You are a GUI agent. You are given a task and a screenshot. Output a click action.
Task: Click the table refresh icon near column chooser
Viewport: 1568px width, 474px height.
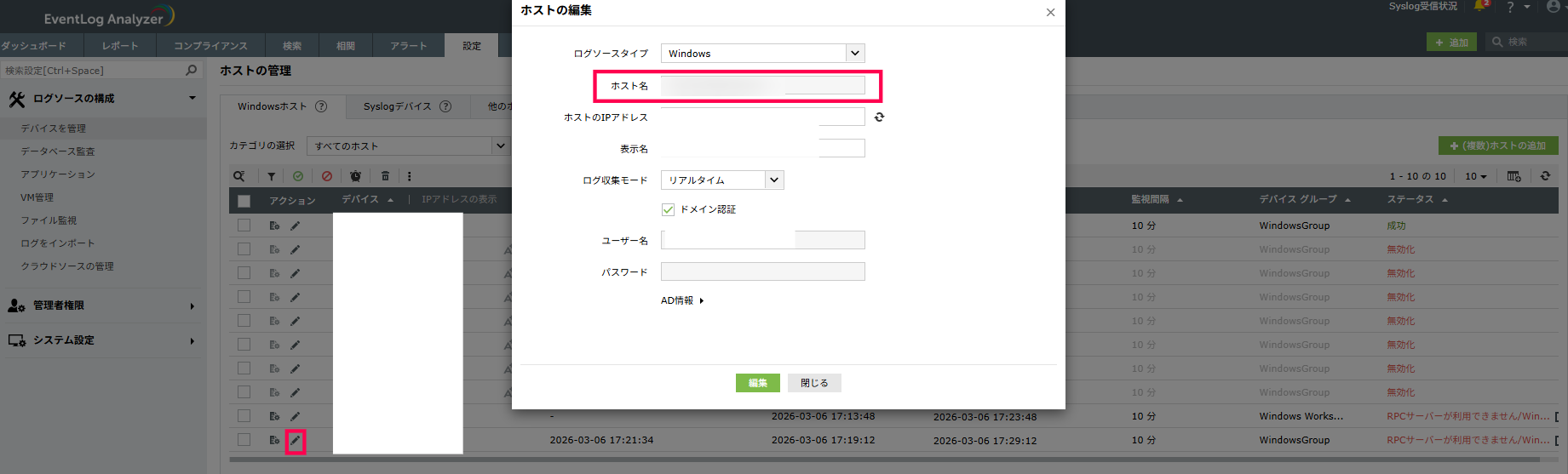1545,176
